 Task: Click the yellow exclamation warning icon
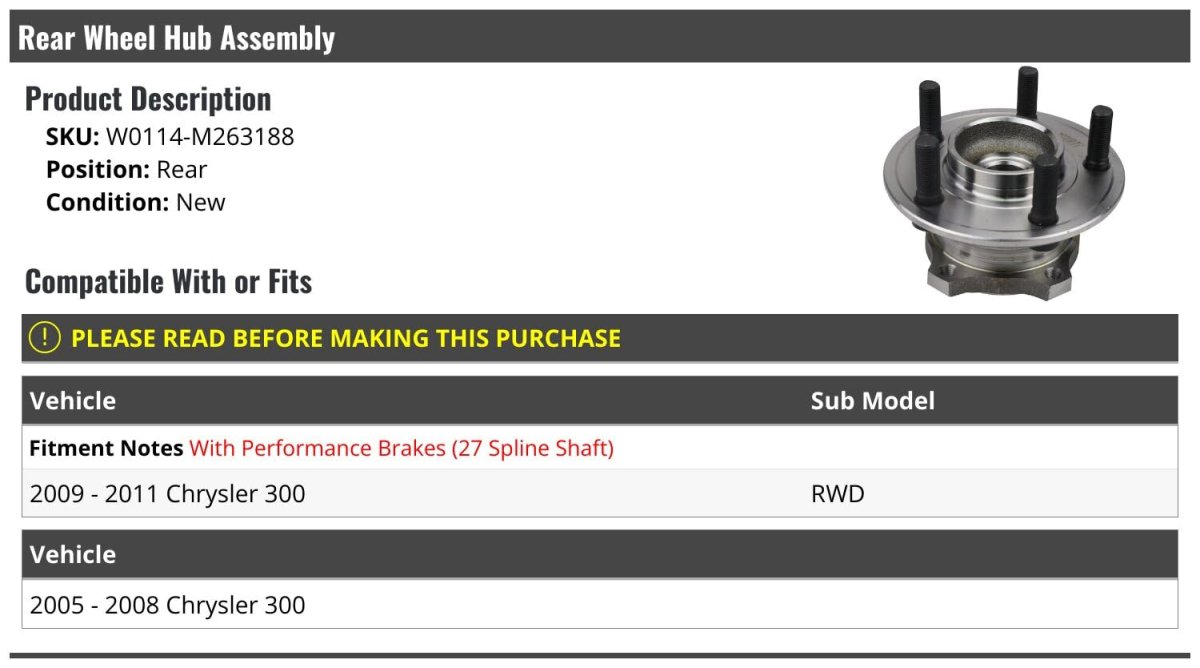pos(45,338)
